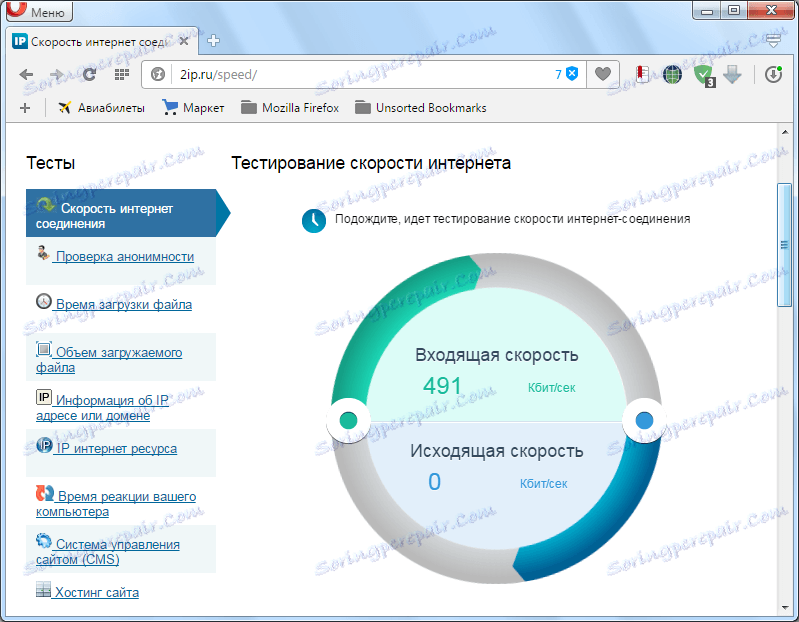Click the Проверка анонимности person icon

[x=43, y=253]
